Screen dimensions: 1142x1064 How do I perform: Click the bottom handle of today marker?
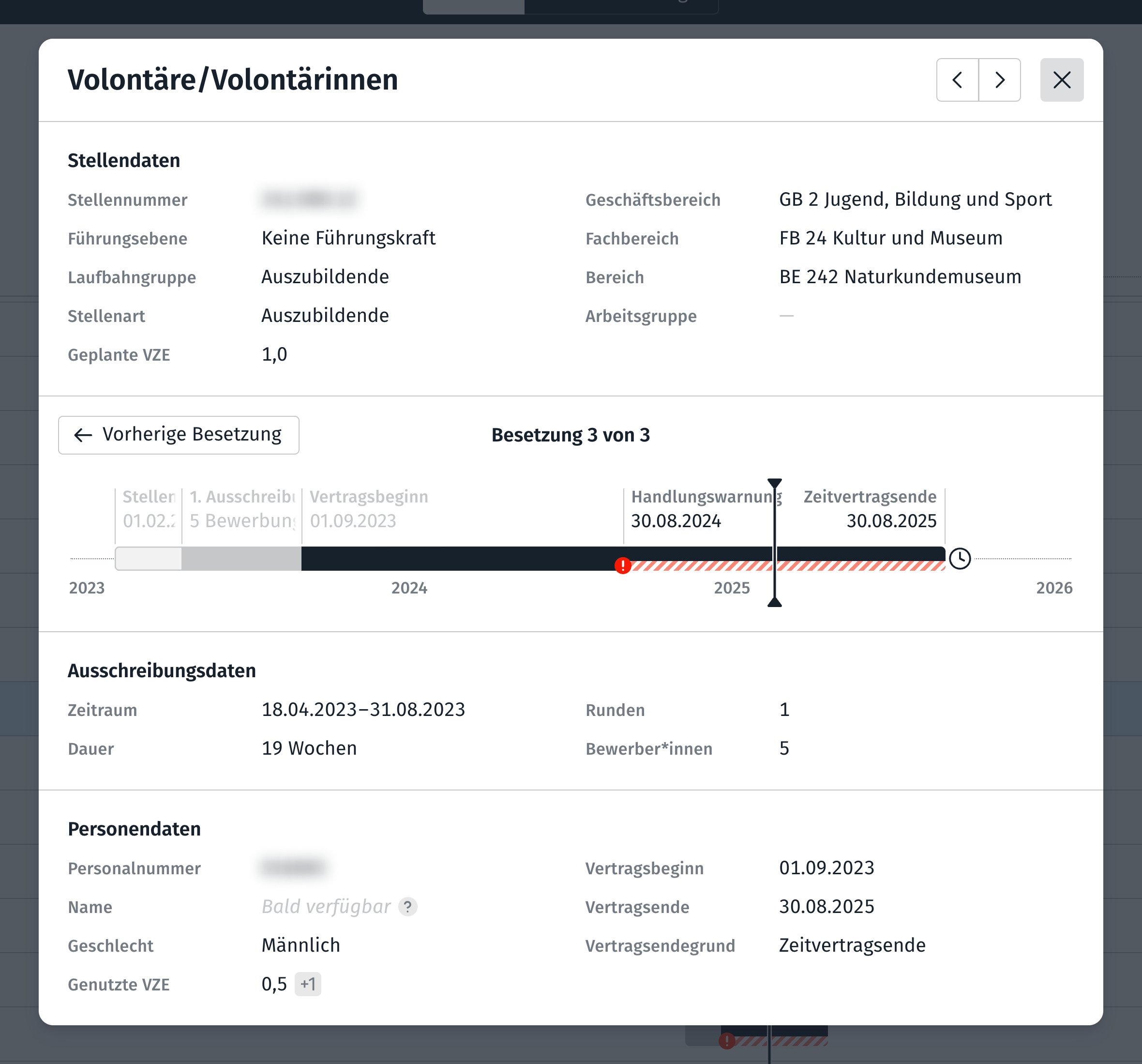click(774, 602)
